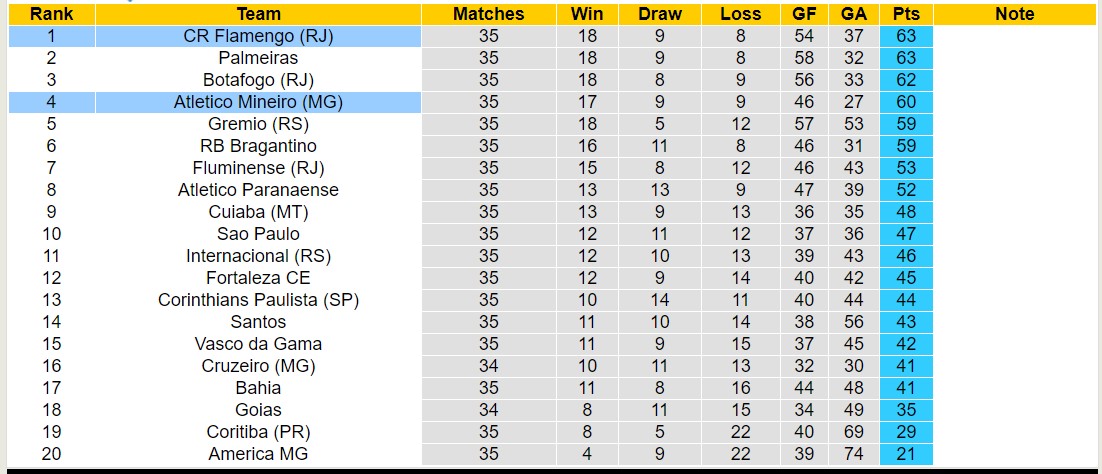Click the Team column header
1102x474 pixels.
click(x=258, y=14)
